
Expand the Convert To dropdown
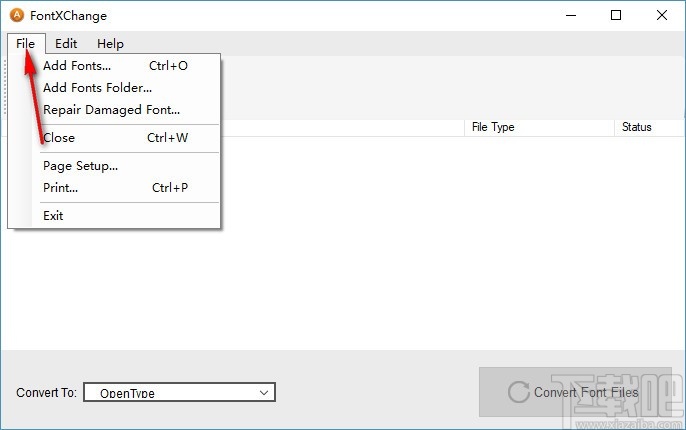(179, 393)
